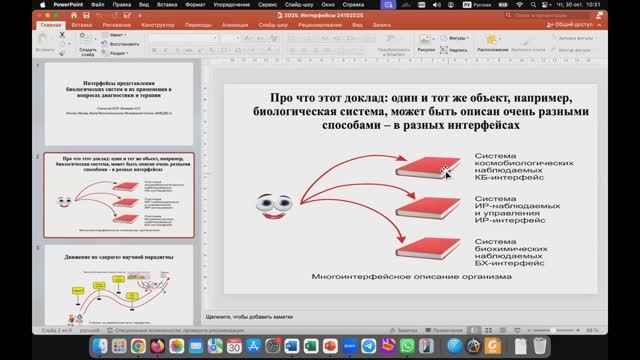This screenshot has height=360, width=640.
Task: Insert a text box with Надпись
Action: pyautogui.click(x=453, y=50)
